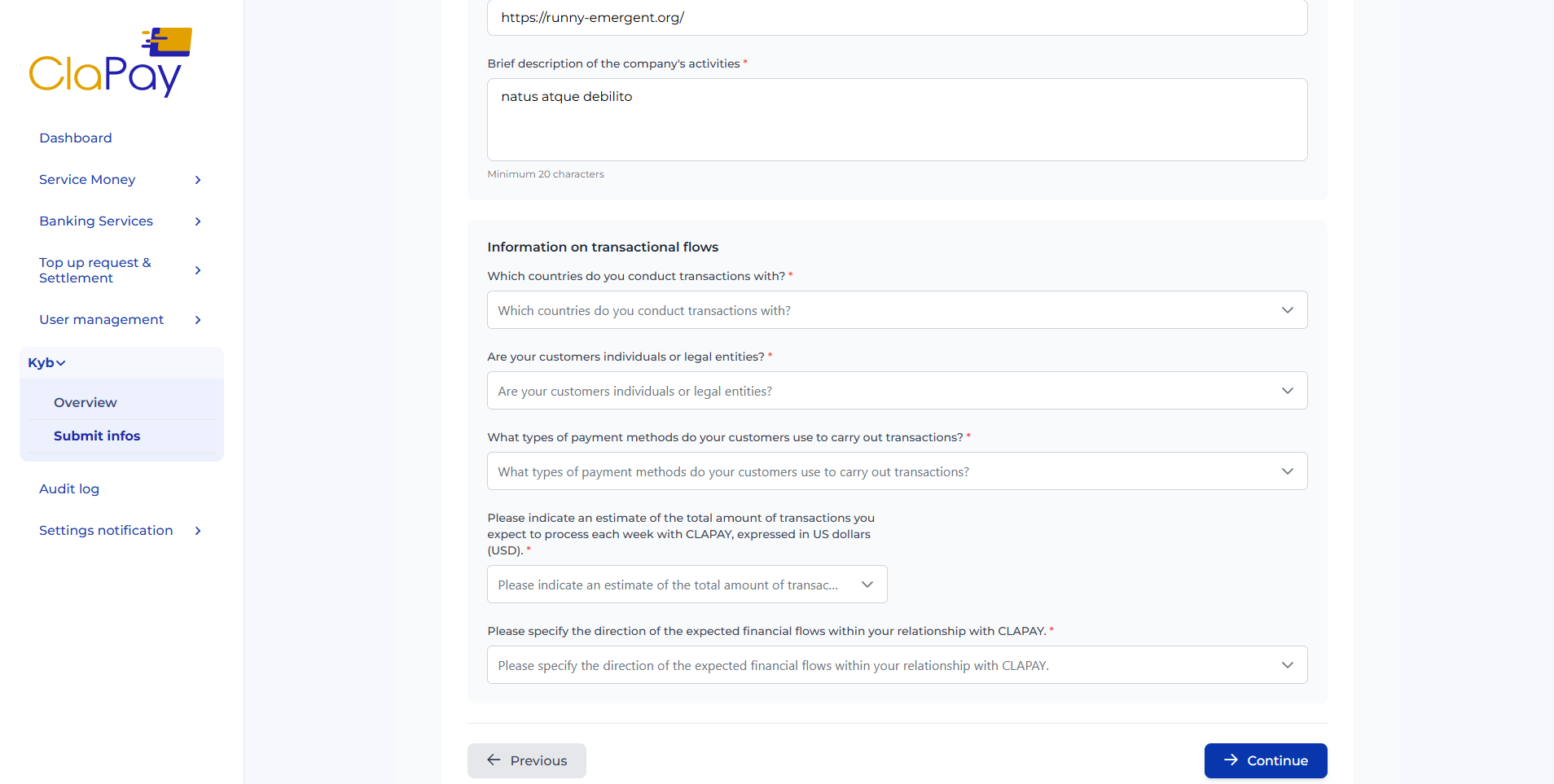Expand the Service Money sidebar chevron
This screenshot has width=1554, height=784.
(198, 180)
